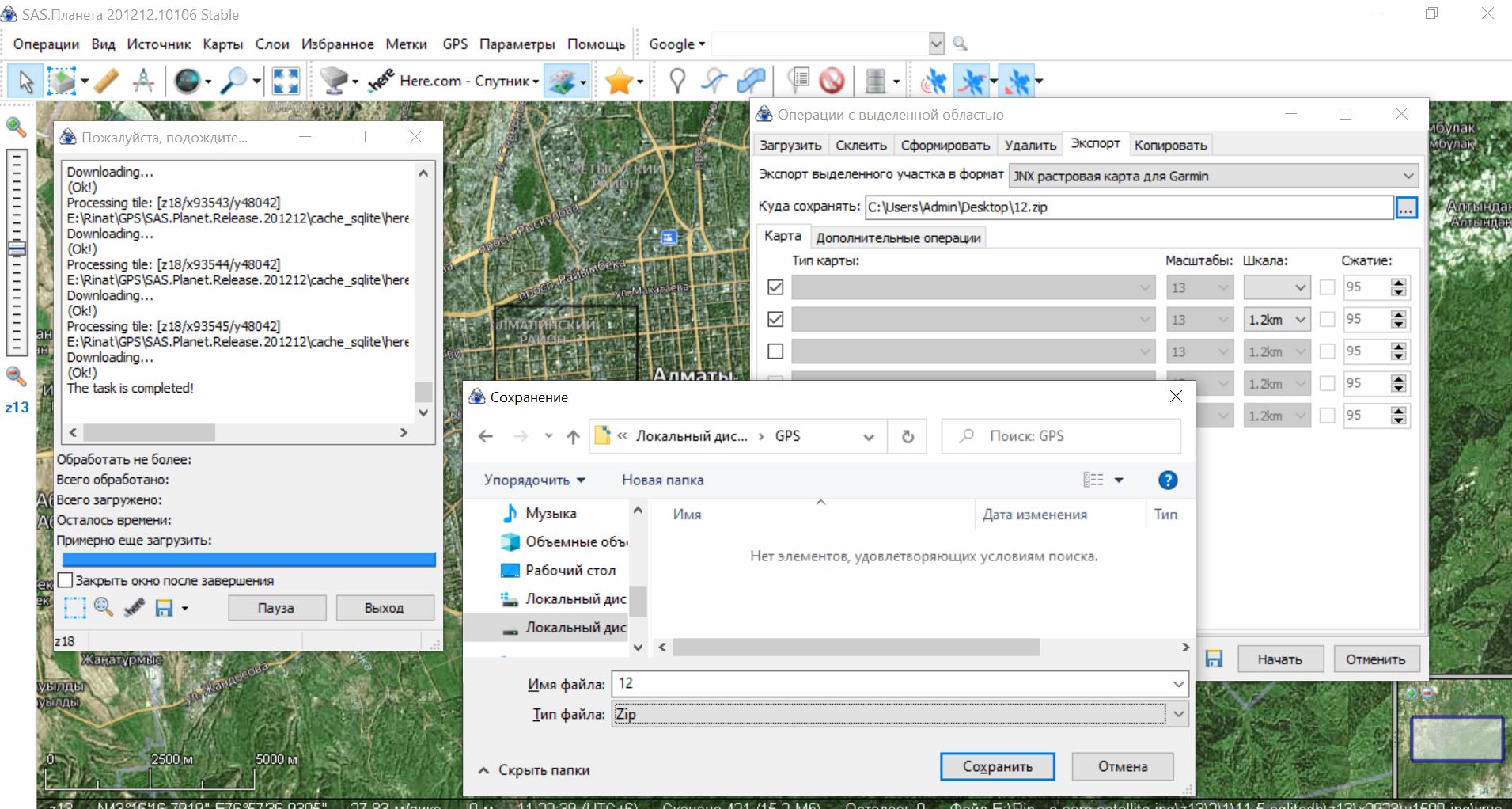Check the third map type row checkbox
The width and height of the screenshot is (1512, 809).
pyautogui.click(x=775, y=351)
